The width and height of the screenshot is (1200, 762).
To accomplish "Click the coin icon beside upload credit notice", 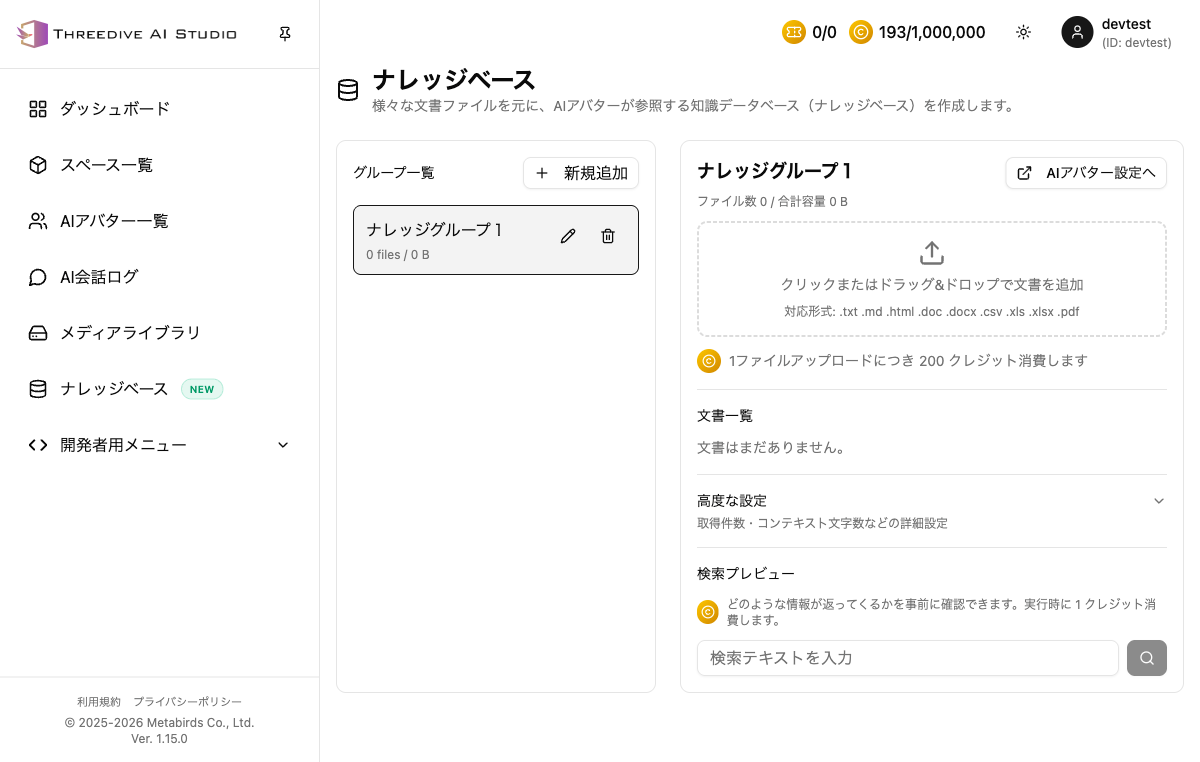I will point(709,361).
